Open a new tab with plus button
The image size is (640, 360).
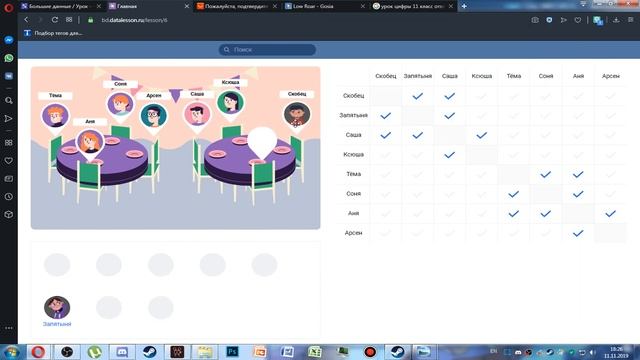[x=464, y=6]
